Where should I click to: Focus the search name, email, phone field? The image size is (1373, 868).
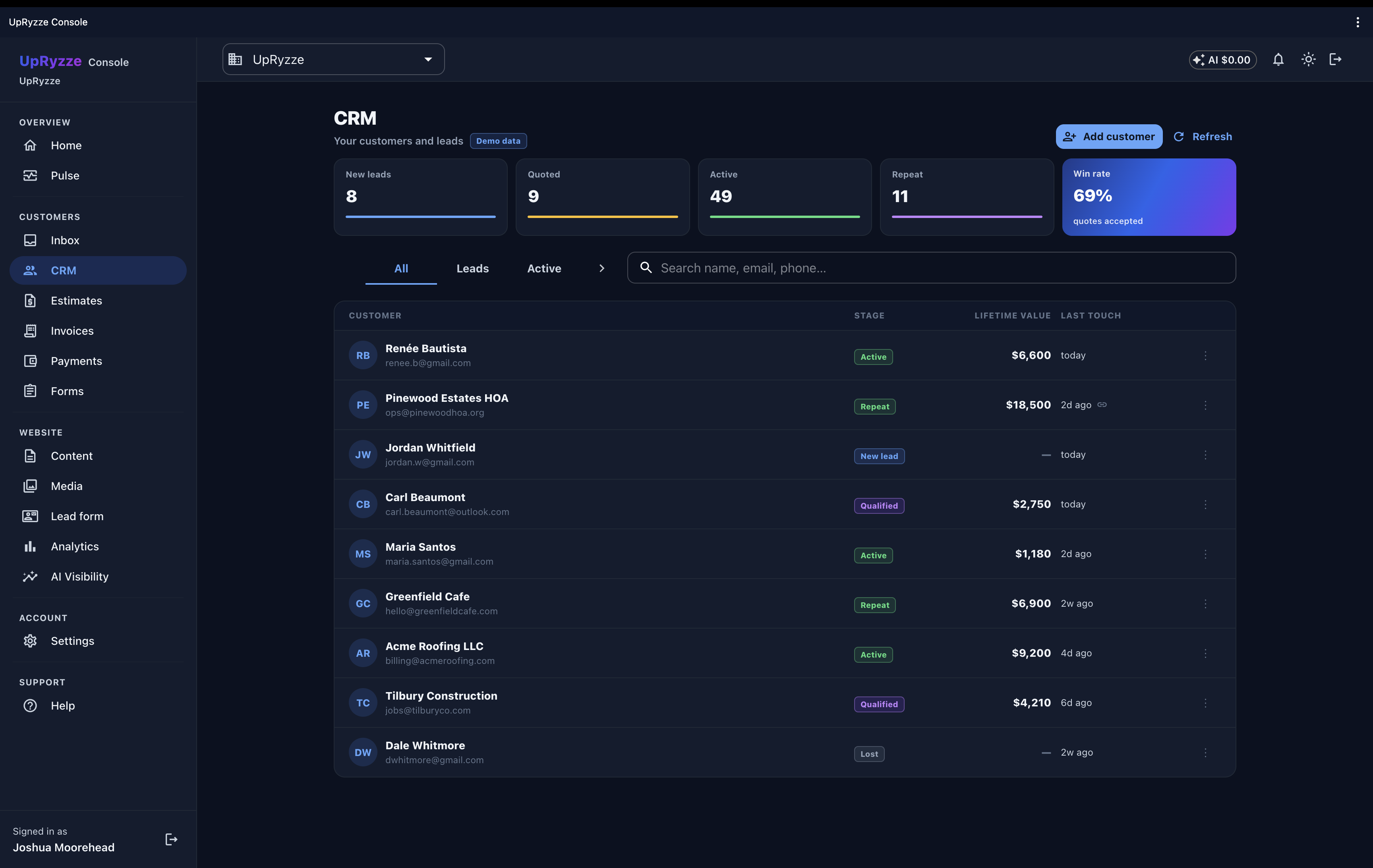coord(932,268)
